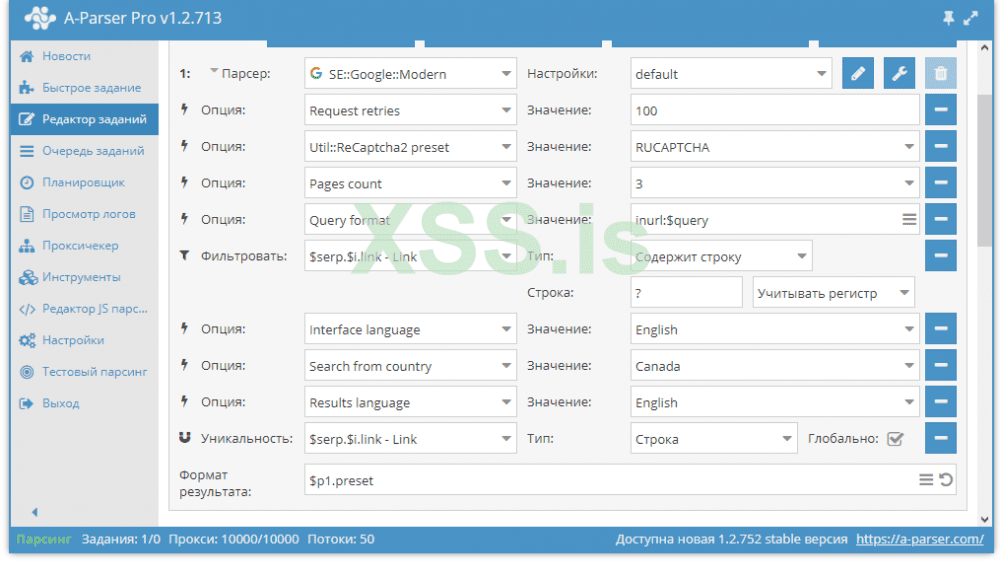
Task: Click the Задания: 1/0 status entry
Action: 121,539
